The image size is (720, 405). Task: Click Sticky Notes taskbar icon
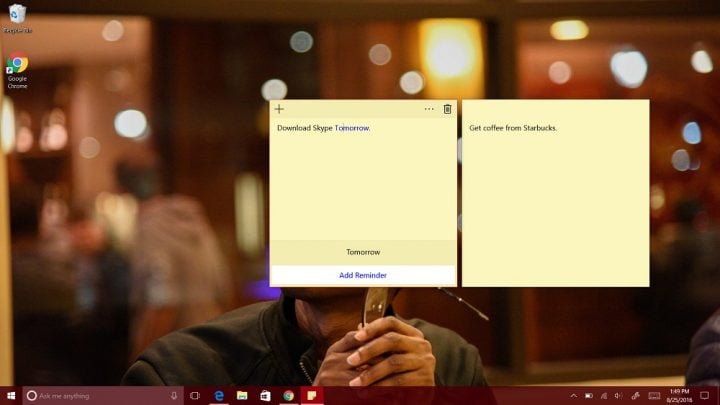click(x=312, y=396)
